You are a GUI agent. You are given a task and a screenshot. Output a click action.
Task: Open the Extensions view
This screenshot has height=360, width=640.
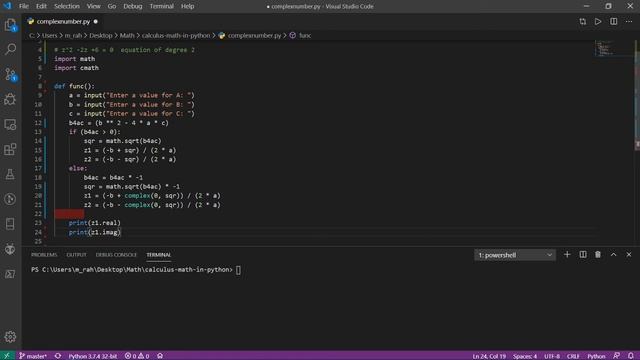(x=10, y=149)
